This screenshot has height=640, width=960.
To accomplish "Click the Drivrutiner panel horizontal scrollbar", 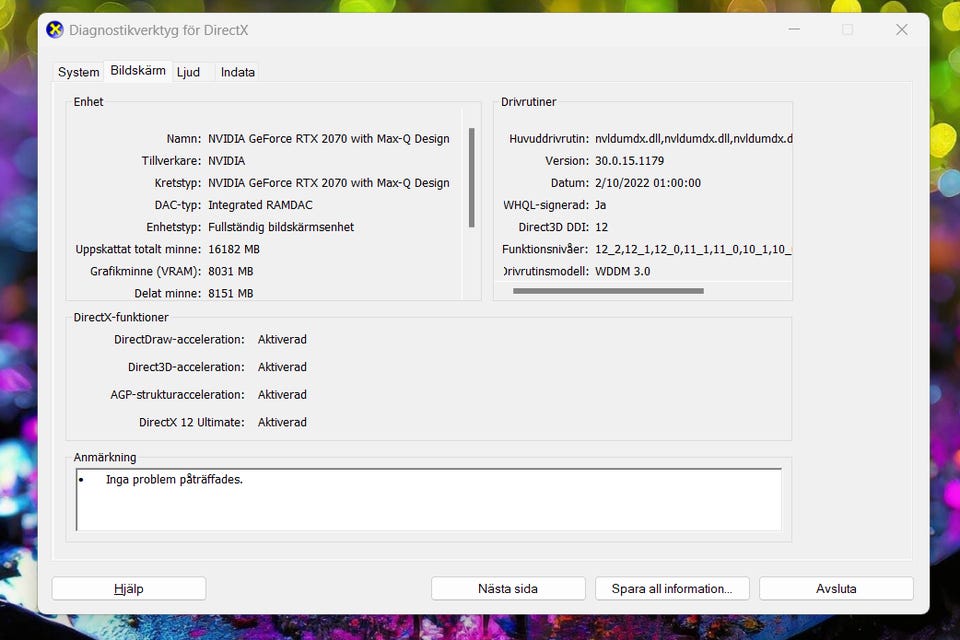I will (x=608, y=291).
